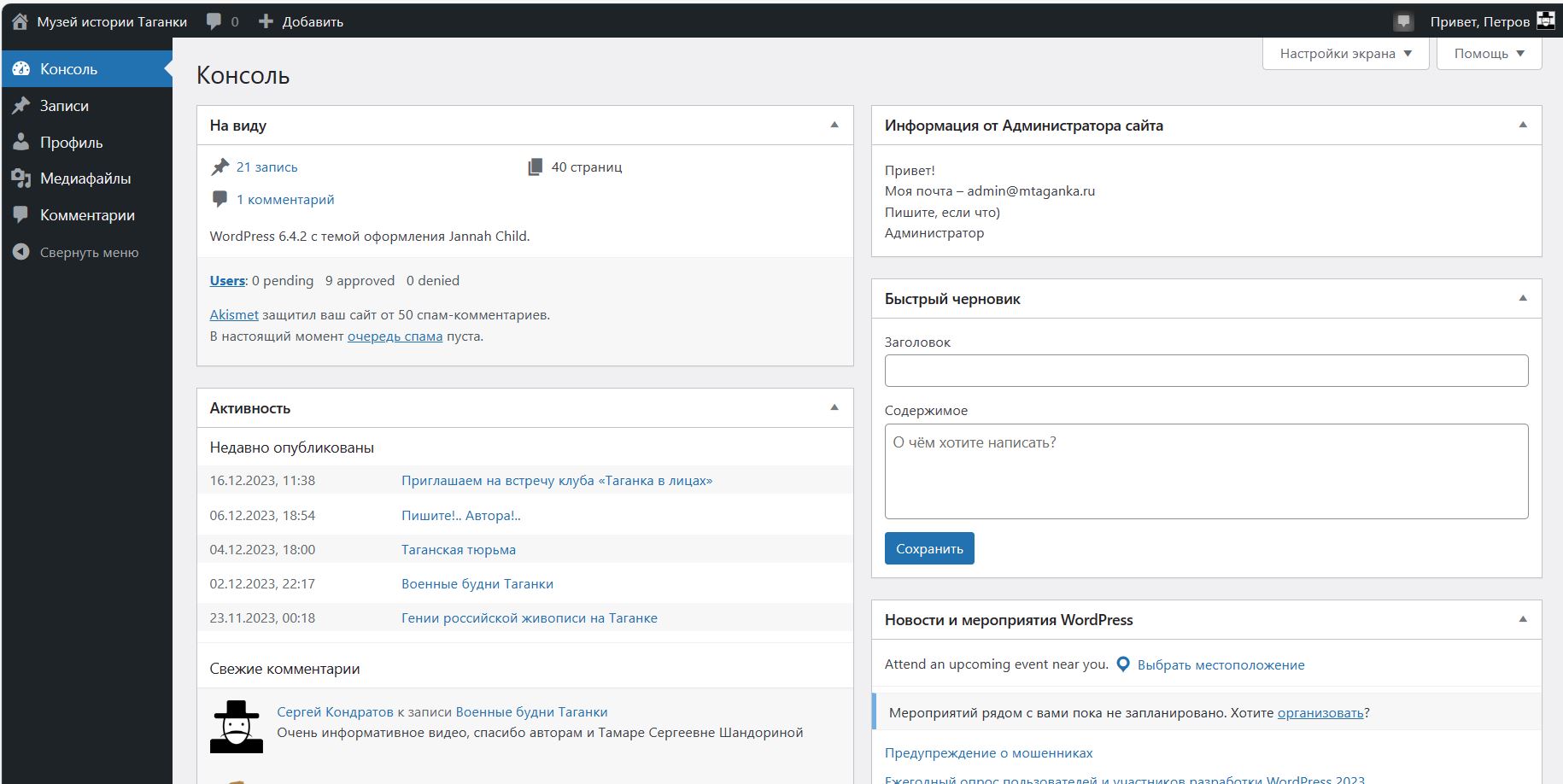Open the Пишите!.. Автора!.. post

[x=461, y=515]
